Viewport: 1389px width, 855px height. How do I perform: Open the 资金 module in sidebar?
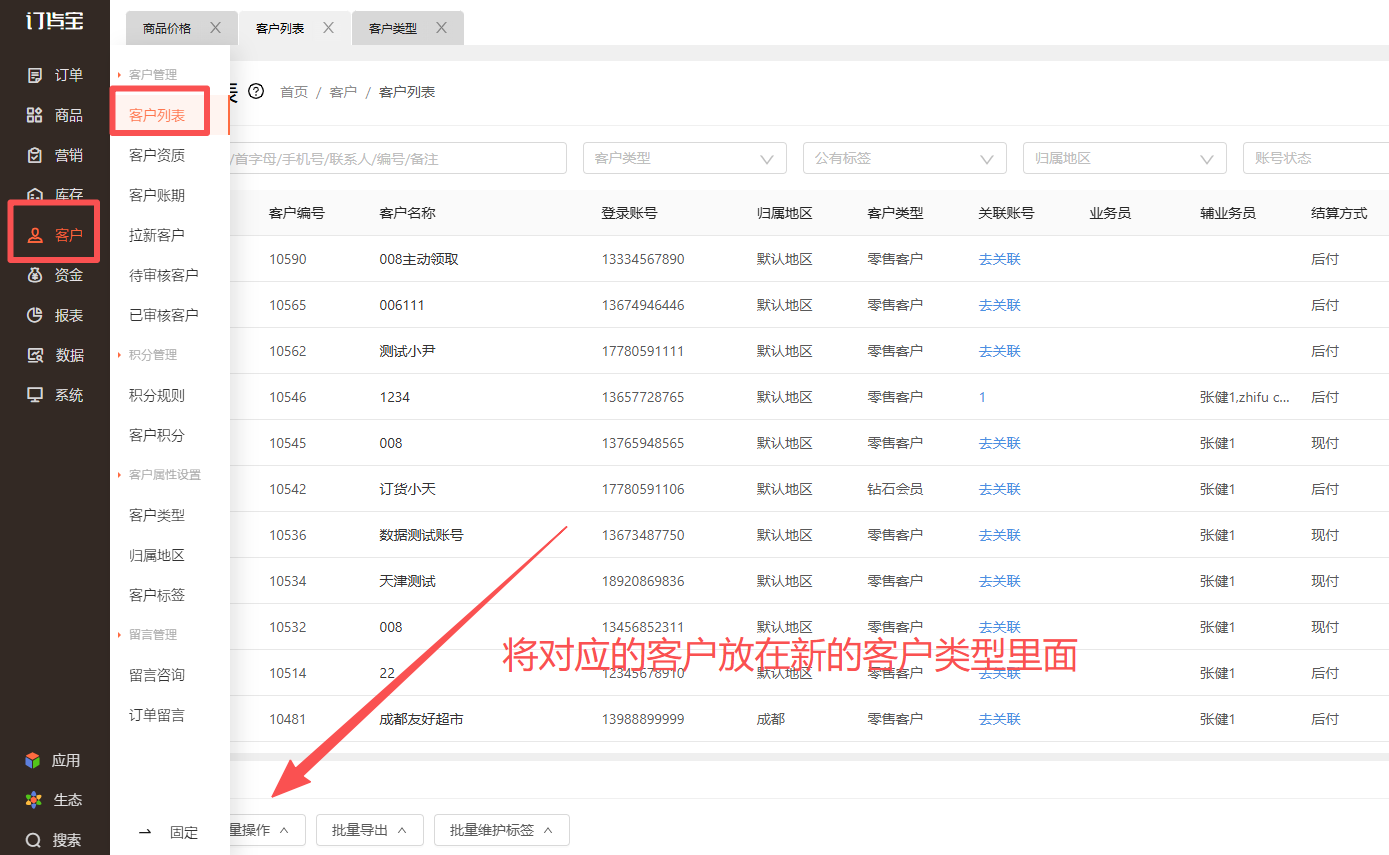pyautogui.click(x=55, y=275)
